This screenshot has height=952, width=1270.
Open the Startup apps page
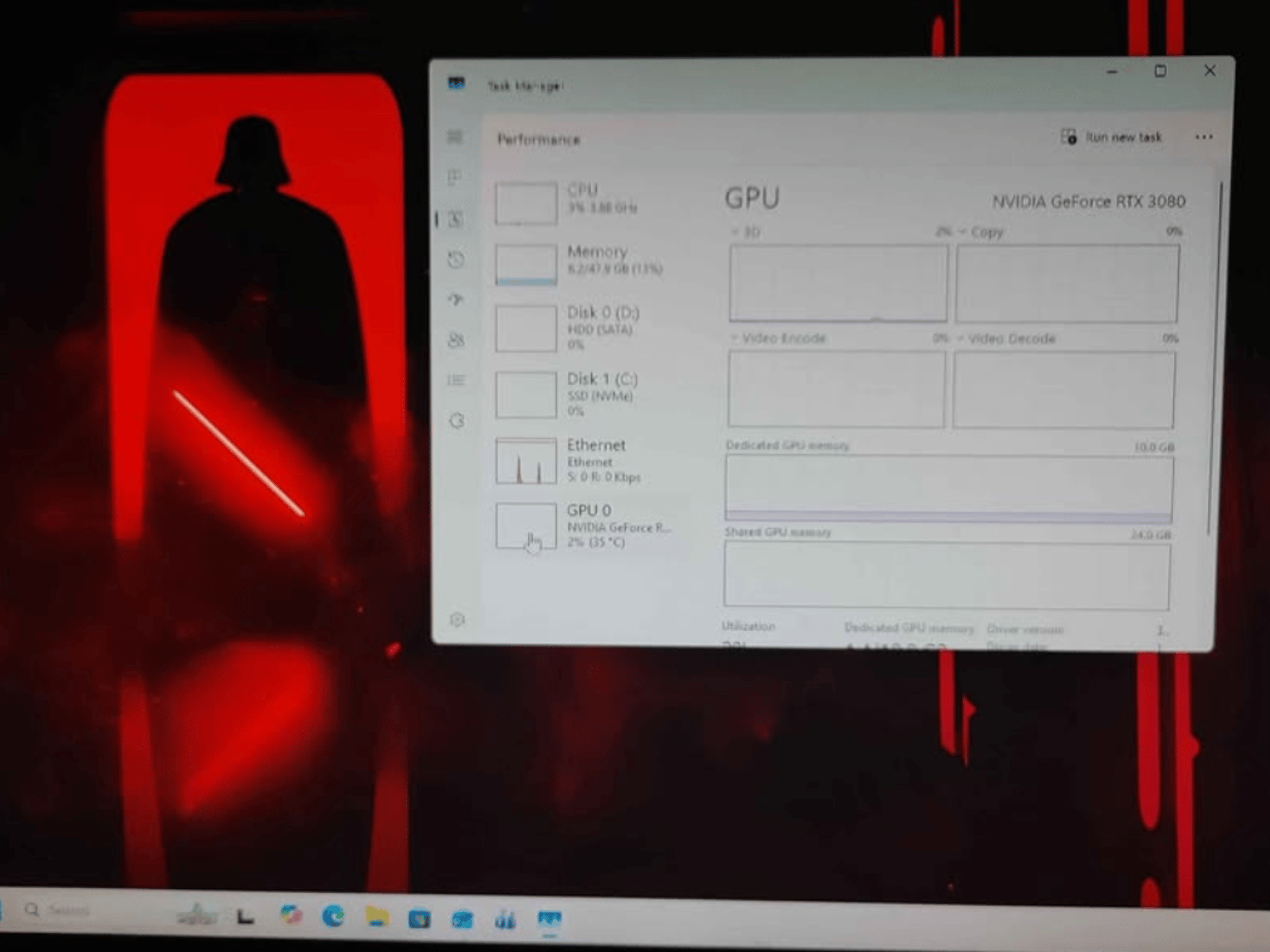[x=456, y=300]
